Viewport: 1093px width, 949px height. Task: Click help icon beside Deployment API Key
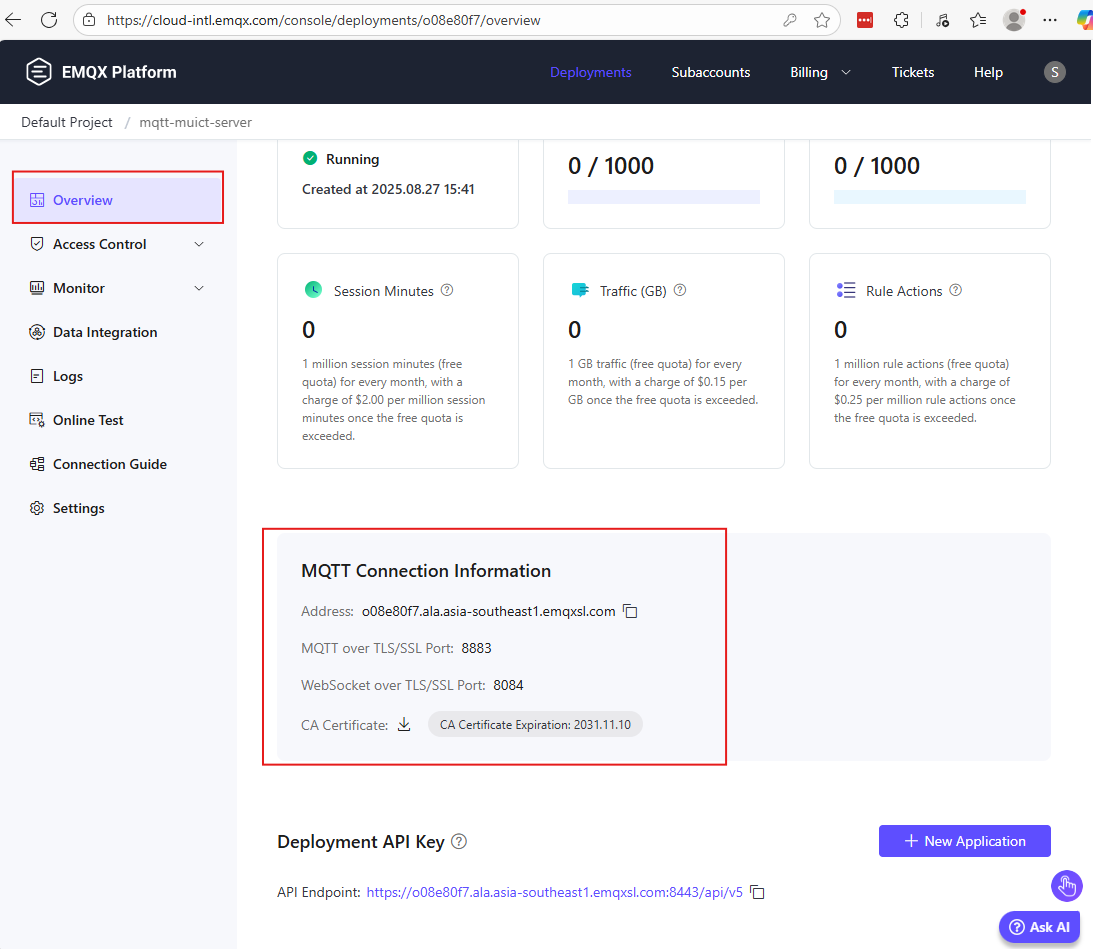pyautogui.click(x=459, y=842)
